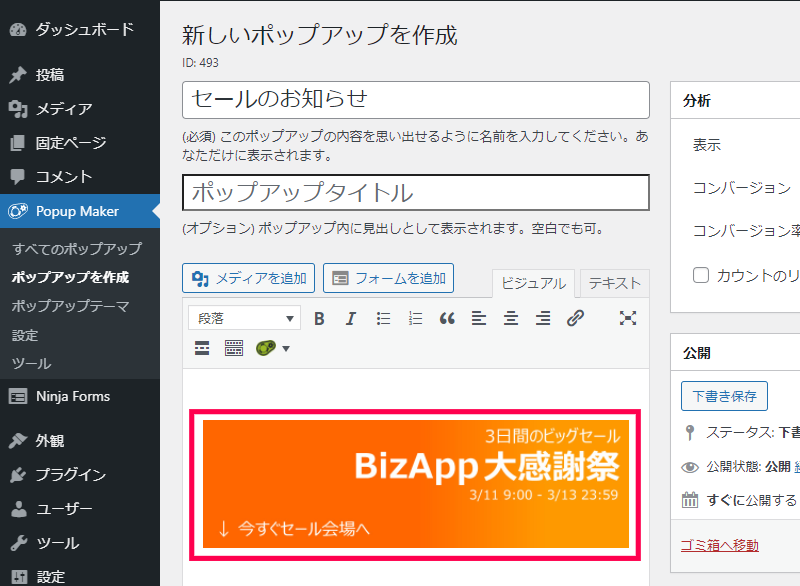The width and height of the screenshot is (800, 586).
Task: Click the Italic formatting icon
Action: click(x=351, y=319)
